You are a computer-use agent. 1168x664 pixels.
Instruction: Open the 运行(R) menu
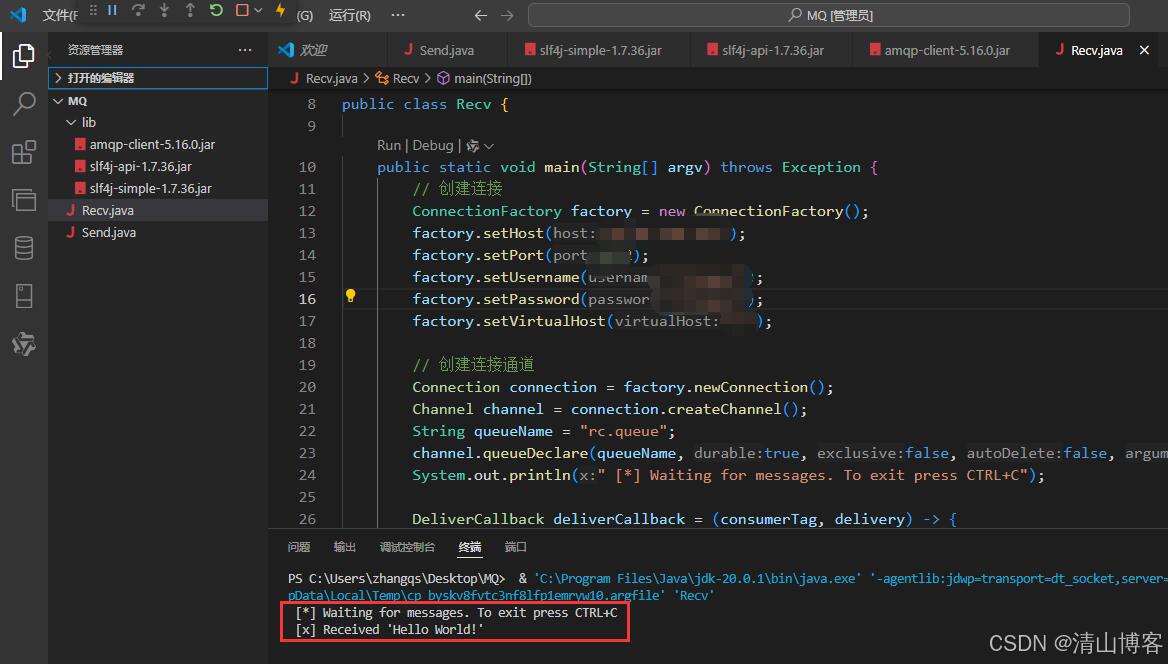point(349,15)
